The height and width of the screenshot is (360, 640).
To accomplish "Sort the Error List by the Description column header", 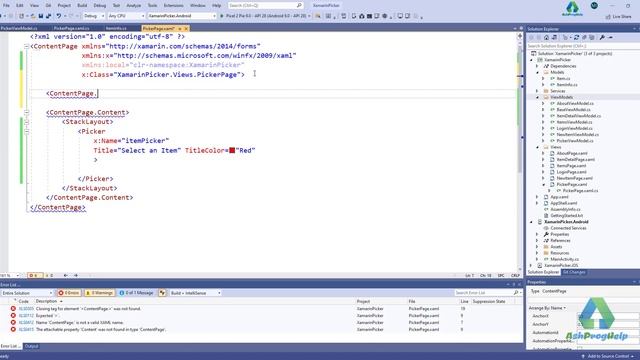I will 47,301.
